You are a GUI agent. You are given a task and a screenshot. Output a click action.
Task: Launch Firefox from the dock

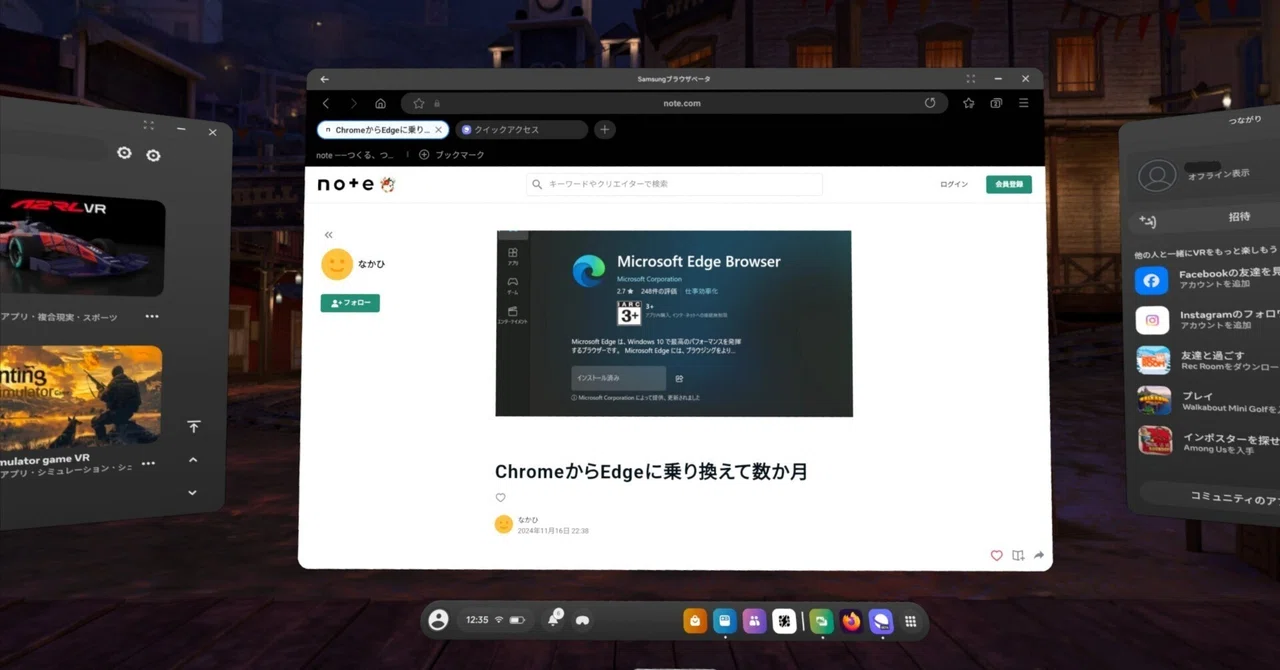pos(851,621)
